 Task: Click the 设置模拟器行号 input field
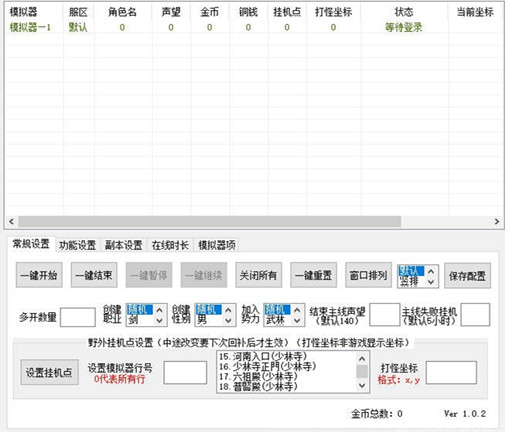coord(185,372)
